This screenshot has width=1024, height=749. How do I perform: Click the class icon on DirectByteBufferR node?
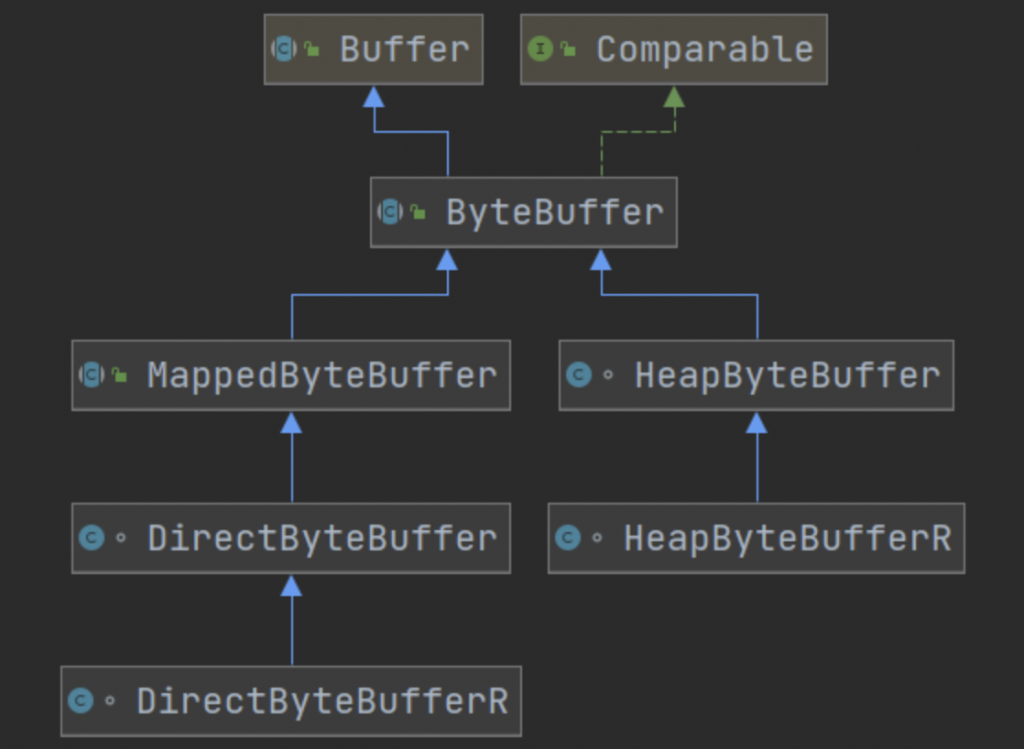[x=80, y=701]
